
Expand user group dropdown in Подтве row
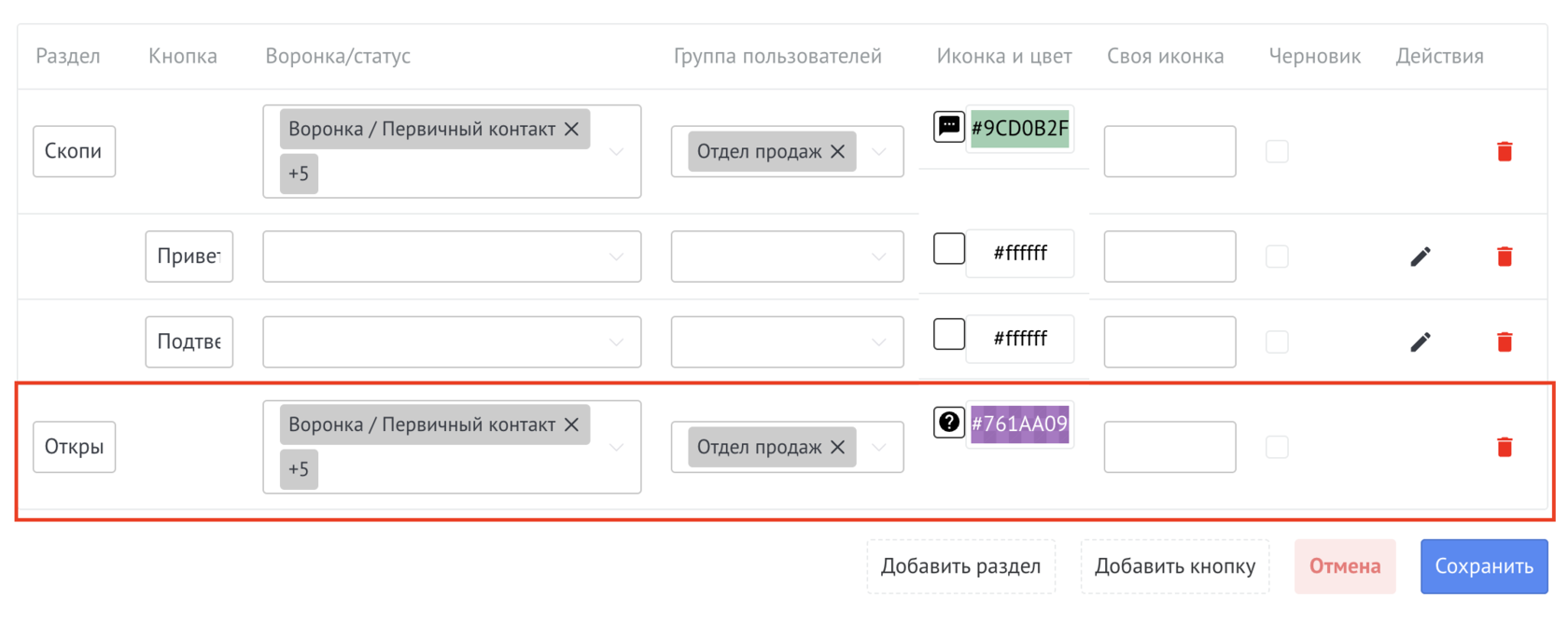pyautogui.click(x=878, y=342)
